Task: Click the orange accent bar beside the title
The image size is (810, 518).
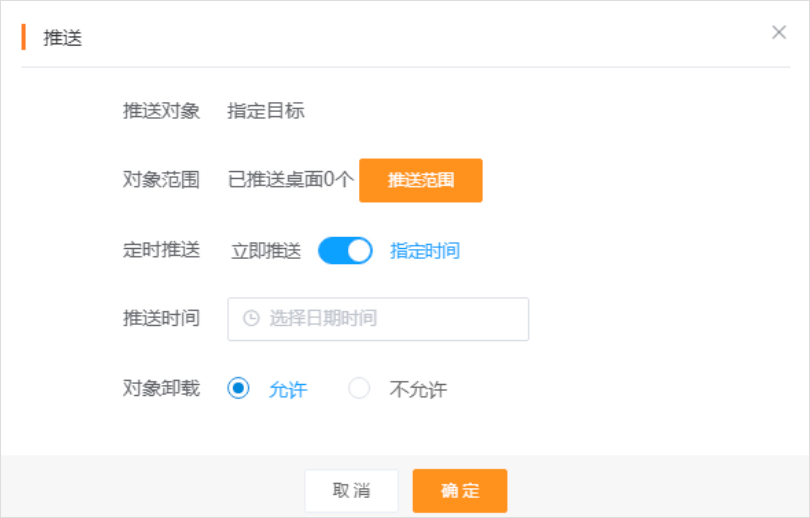Action: pos(23,38)
